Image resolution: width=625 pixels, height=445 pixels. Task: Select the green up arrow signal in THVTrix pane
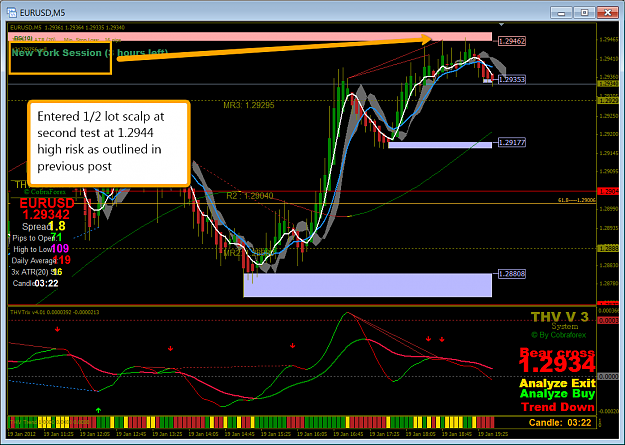98,410
